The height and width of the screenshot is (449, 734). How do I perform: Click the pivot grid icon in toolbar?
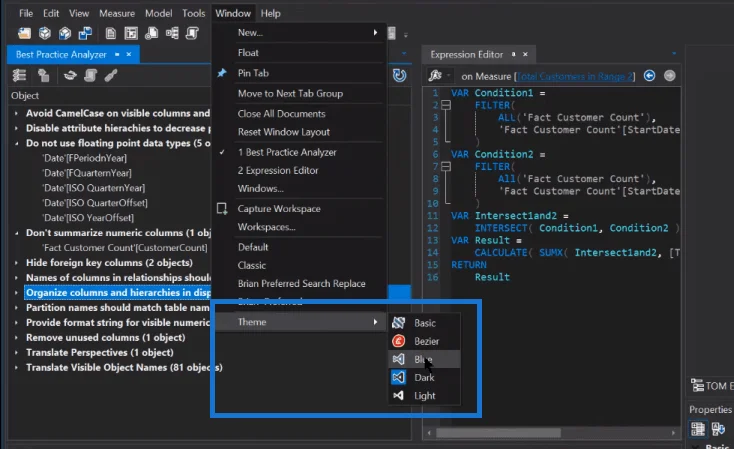coord(131,33)
